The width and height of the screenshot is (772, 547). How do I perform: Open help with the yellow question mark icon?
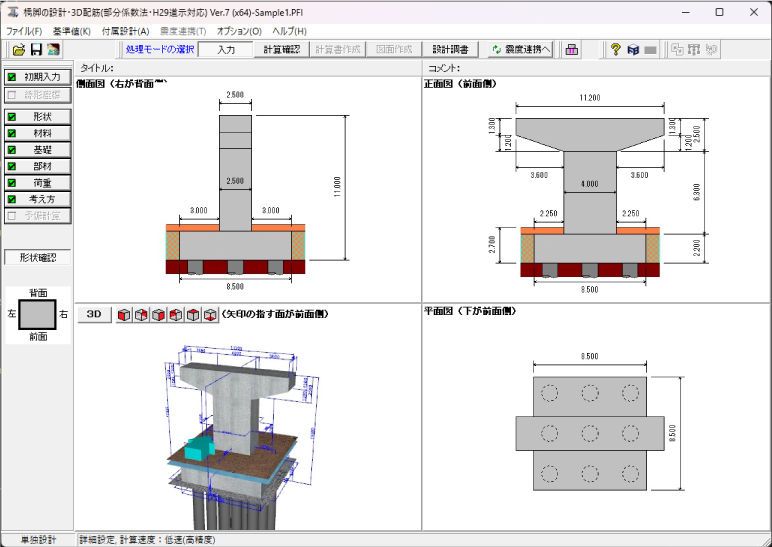coord(615,49)
